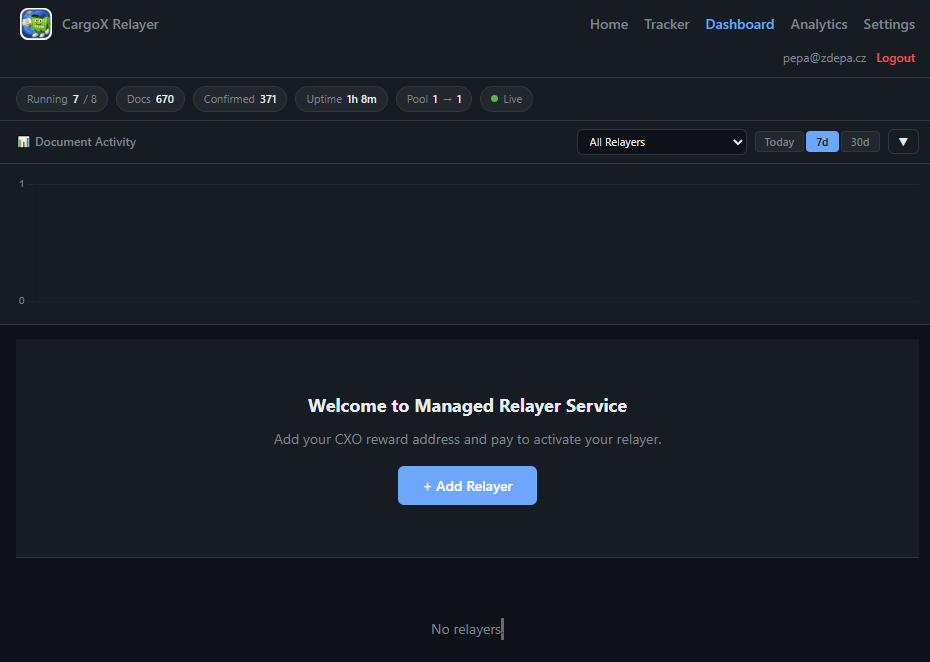Click the Docs 670 counter pill
930x662 pixels.
click(x=150, y=98)
